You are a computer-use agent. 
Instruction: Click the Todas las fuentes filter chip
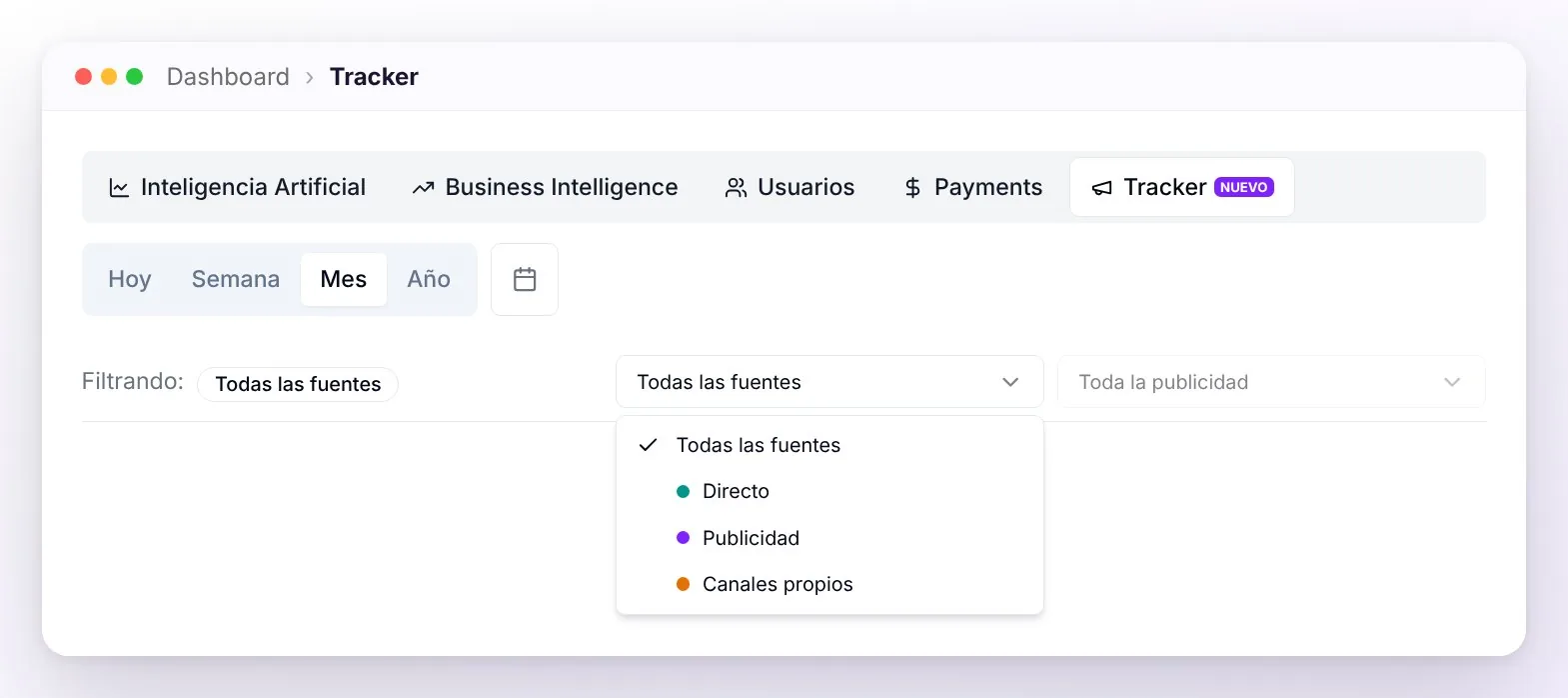[x=298, y=384]
